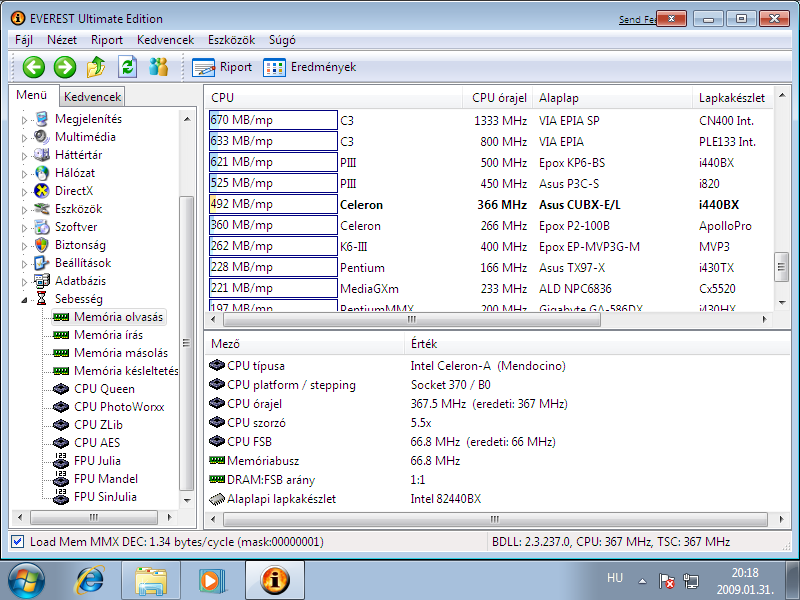Collapse the Sebesség tree node

[24, 300]
